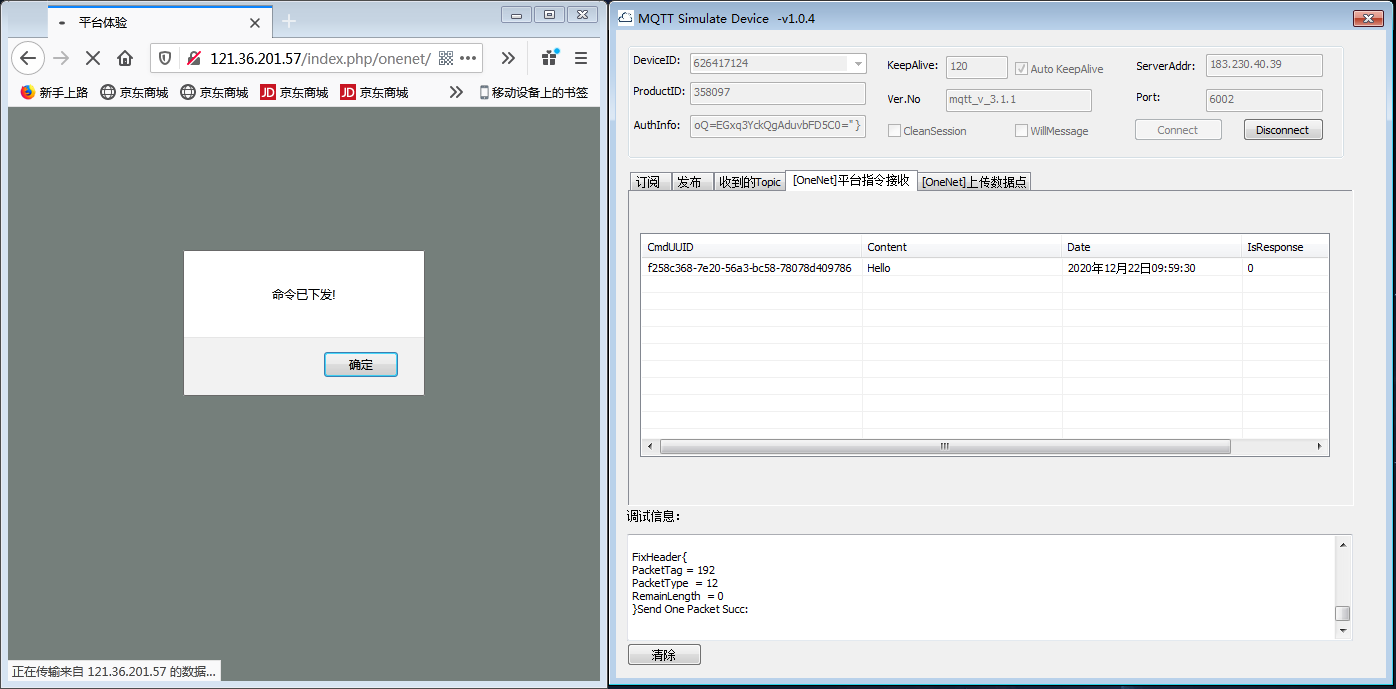
Task: Expand the toolbar overflow chevron menu
Action: point(508,58)
